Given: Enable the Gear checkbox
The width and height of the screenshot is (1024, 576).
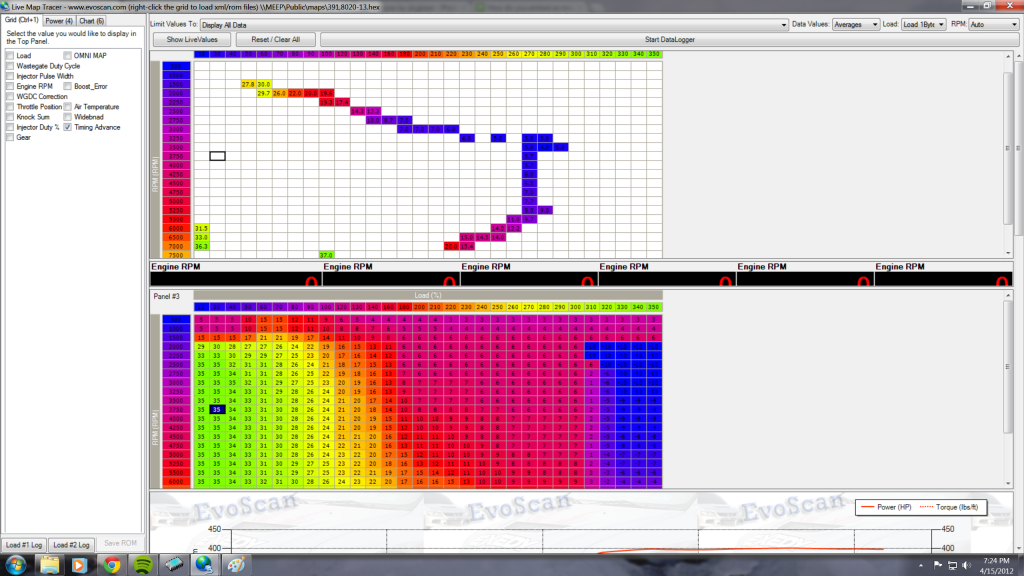Looking at the screenshot, I should [x=10, y=137].
